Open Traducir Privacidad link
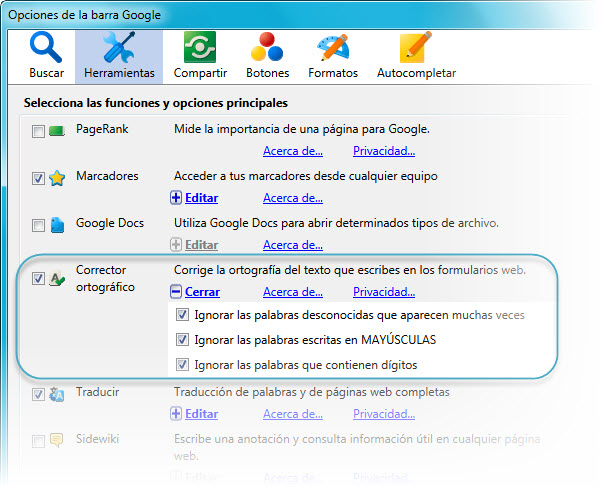Viewport: 599px width, 487px height. click(384, 414)
